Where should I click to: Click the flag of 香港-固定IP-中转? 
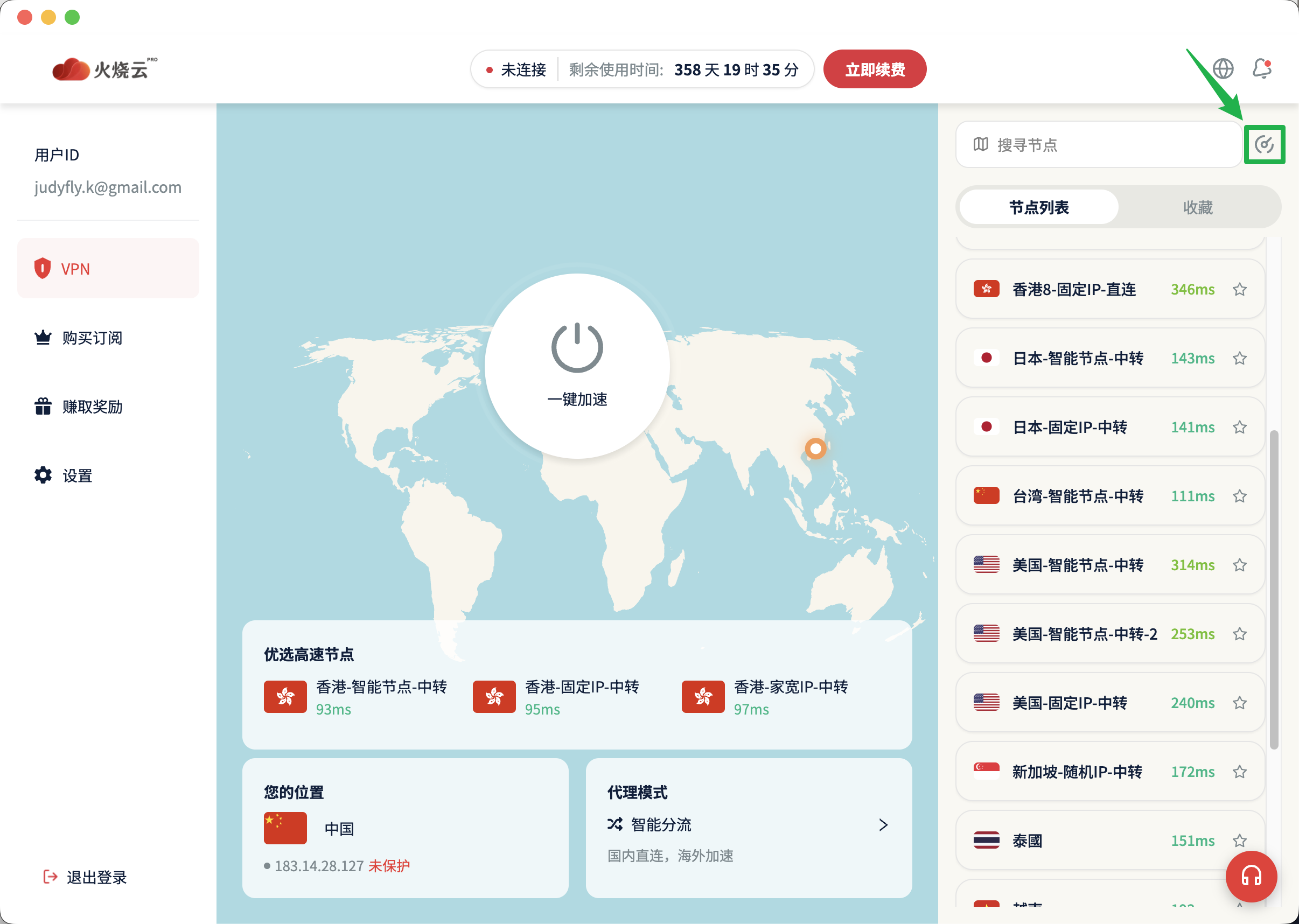pyautogui.click(x=494, y=696)
